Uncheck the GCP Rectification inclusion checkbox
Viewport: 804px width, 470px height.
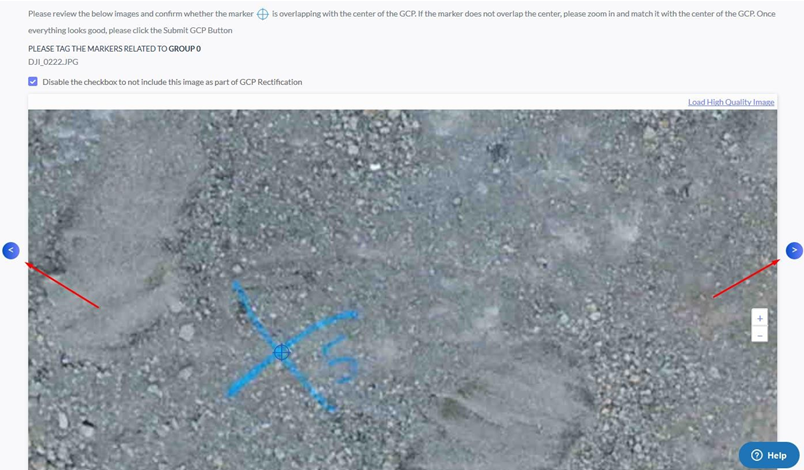pos(33,81)
